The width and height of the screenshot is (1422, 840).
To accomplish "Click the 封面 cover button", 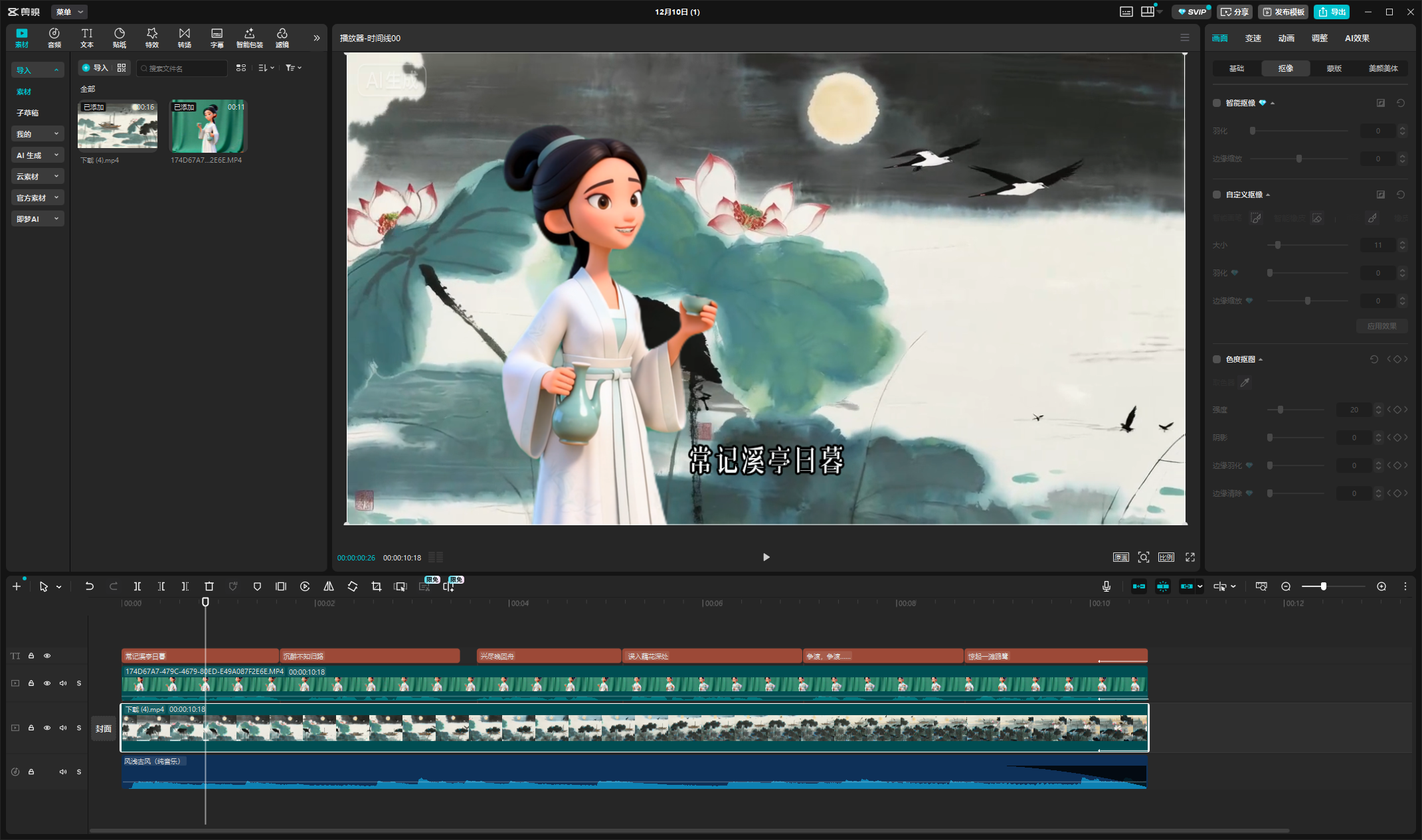I will click(x=104, y=728).
